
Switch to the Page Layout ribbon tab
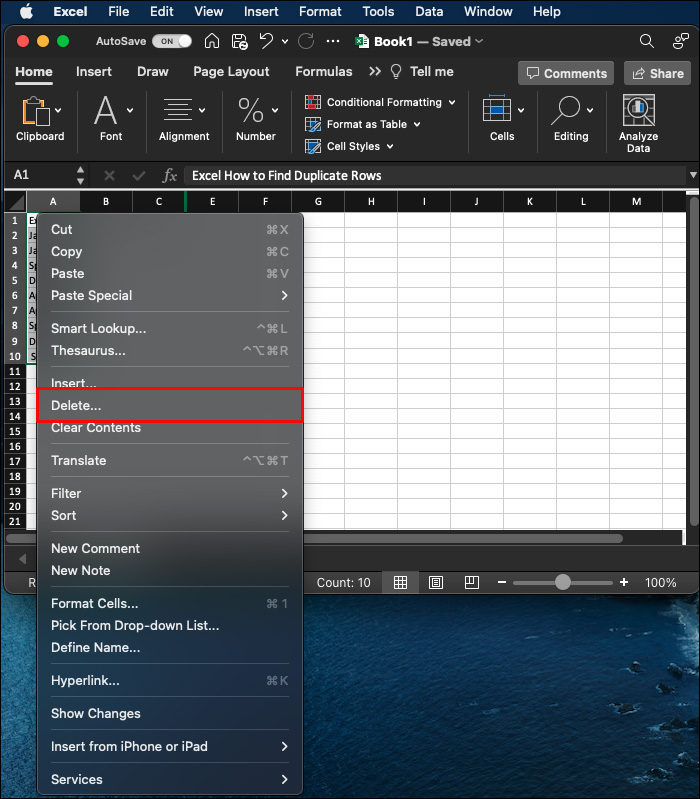click(231, 72)
